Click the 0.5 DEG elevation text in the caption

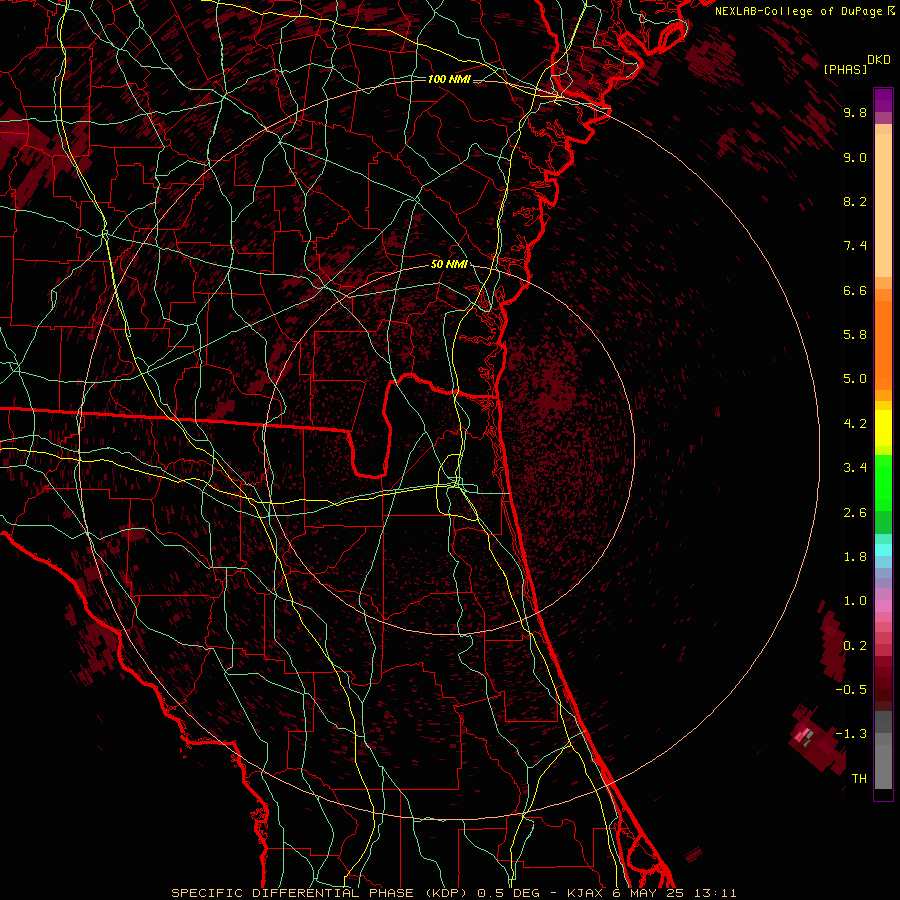pos(509,893)
